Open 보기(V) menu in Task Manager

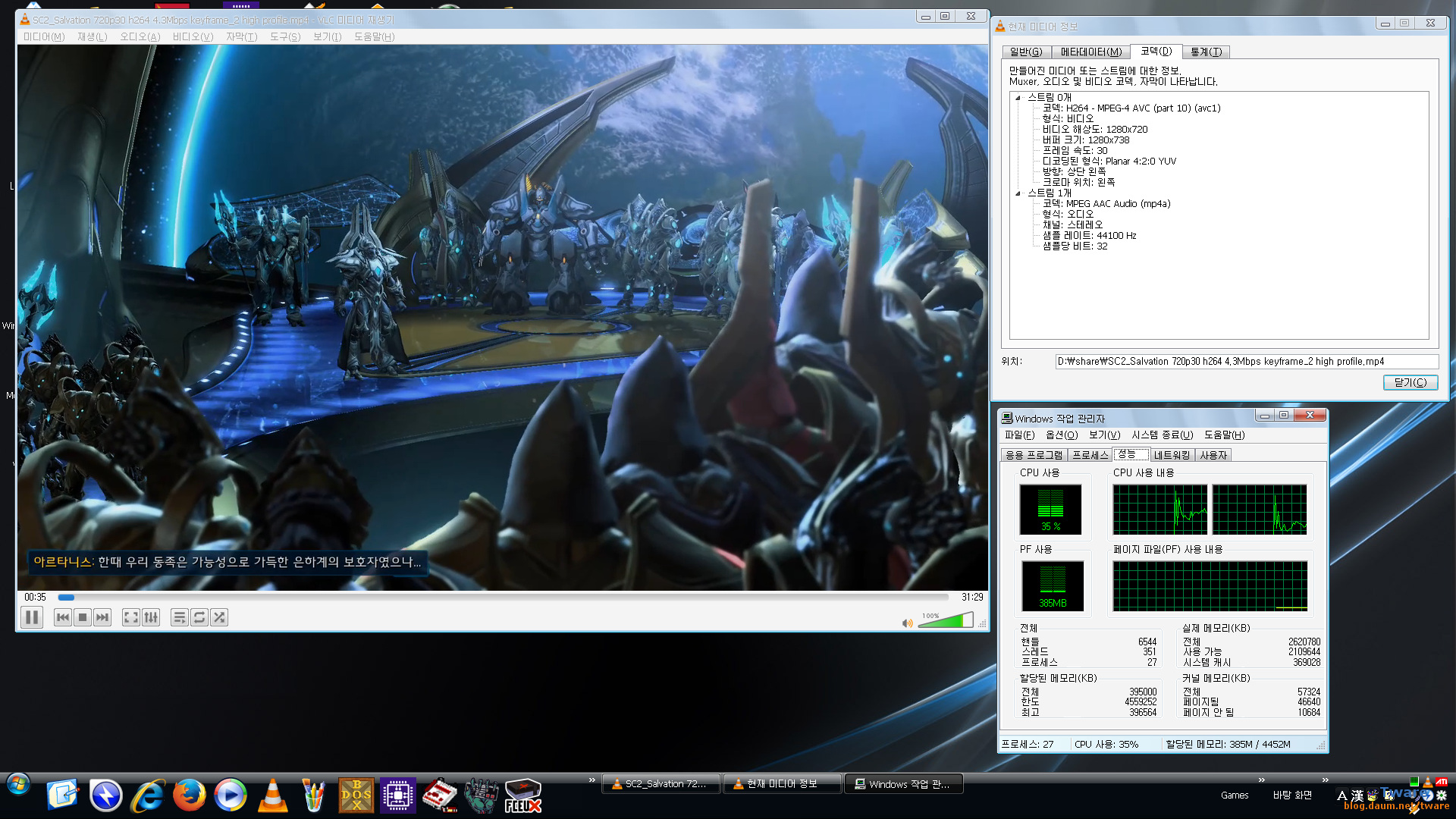(1103, 435)
